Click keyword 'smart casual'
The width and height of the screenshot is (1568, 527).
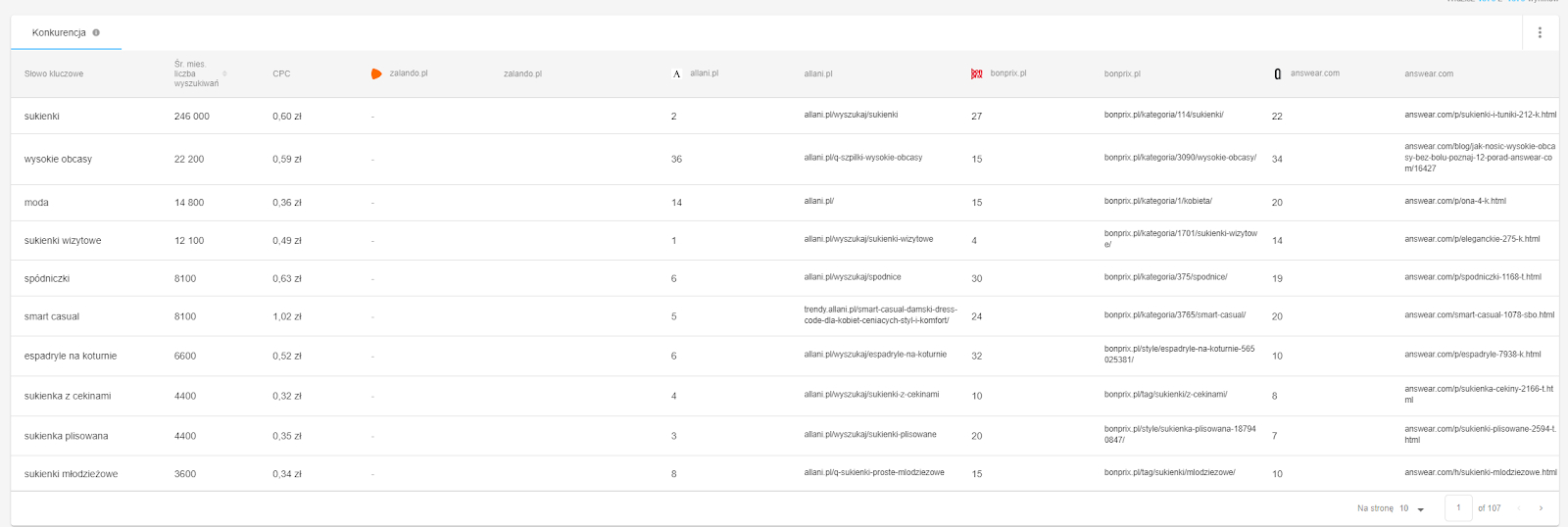point(52,316)
